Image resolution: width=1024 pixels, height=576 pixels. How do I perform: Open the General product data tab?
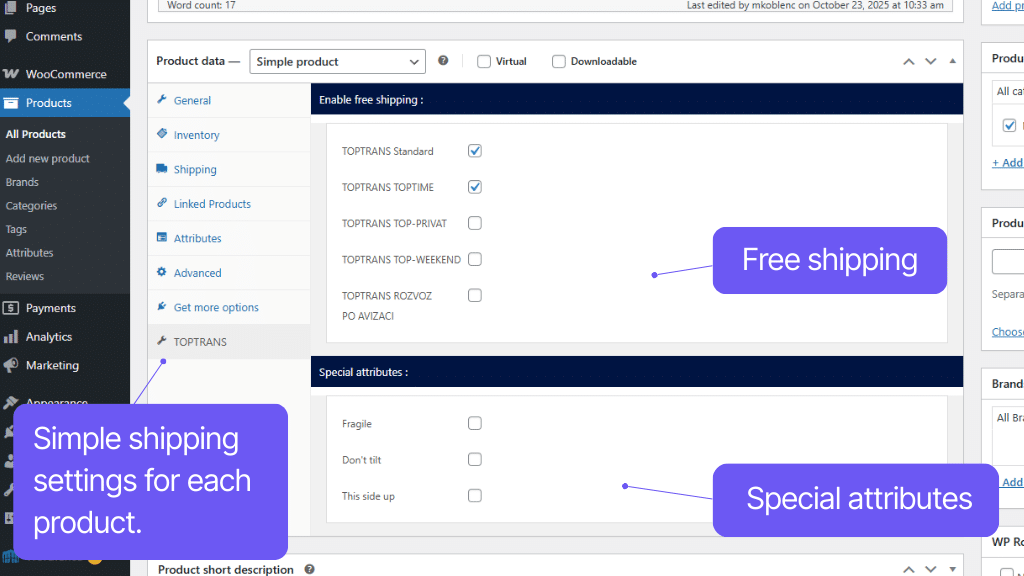229,100
